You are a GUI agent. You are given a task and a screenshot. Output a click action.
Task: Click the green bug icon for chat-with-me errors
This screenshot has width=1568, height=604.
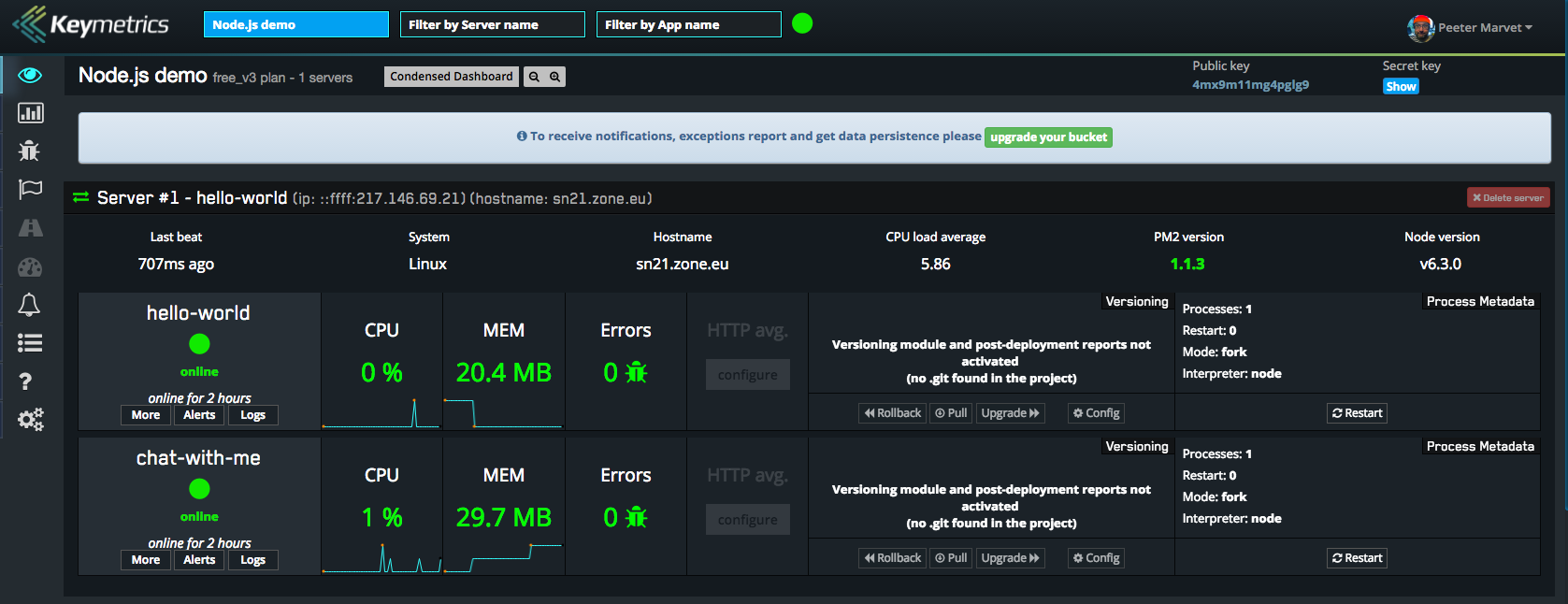click(x=636, y=517)
